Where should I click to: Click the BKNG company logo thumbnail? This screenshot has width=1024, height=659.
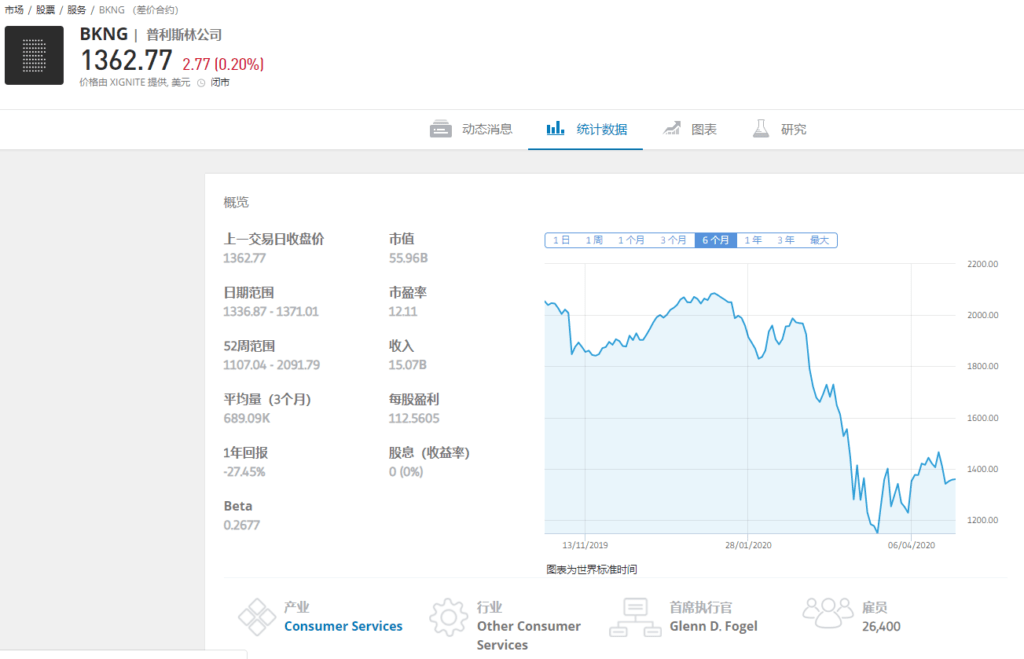[34, 56]
